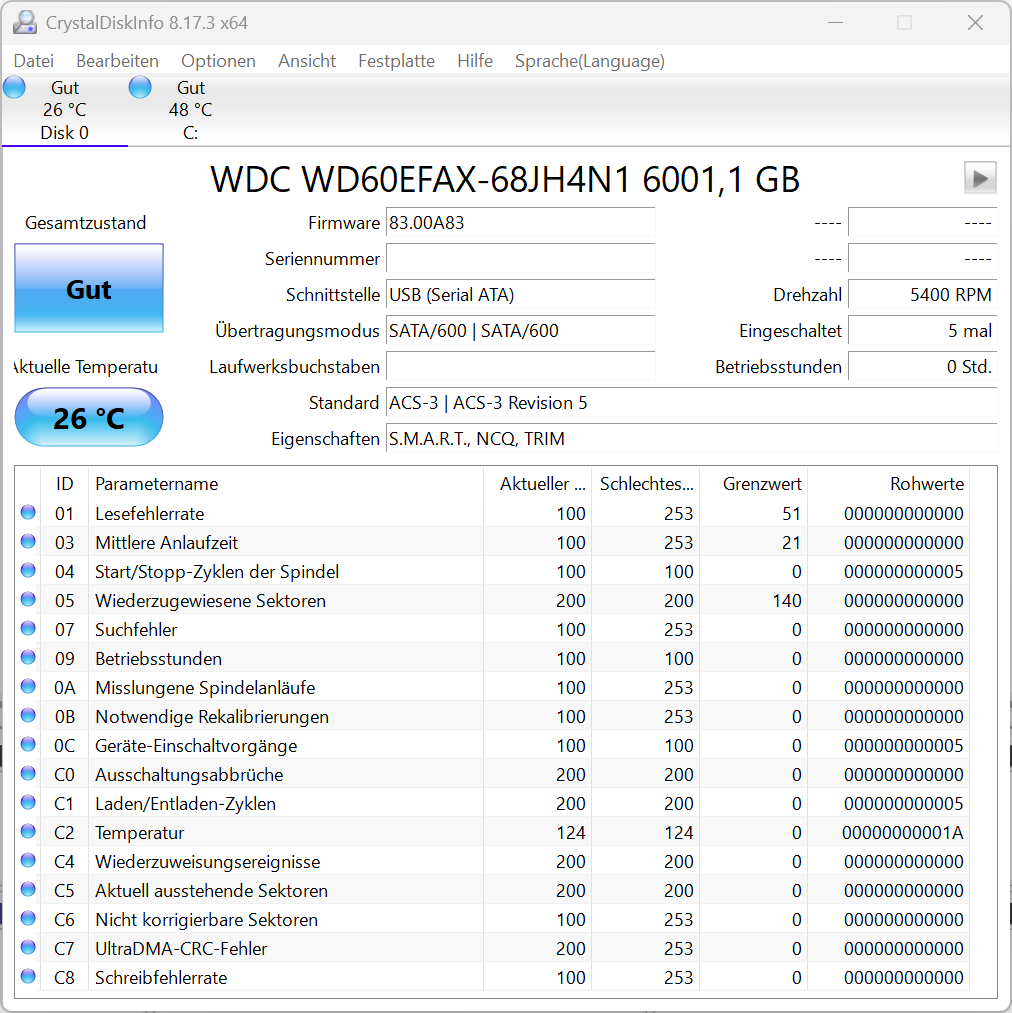This screenshot has height=1013, width=1012.
Task: Click the status dot beside Schreibfehlerrate
Action: (29, 977)
